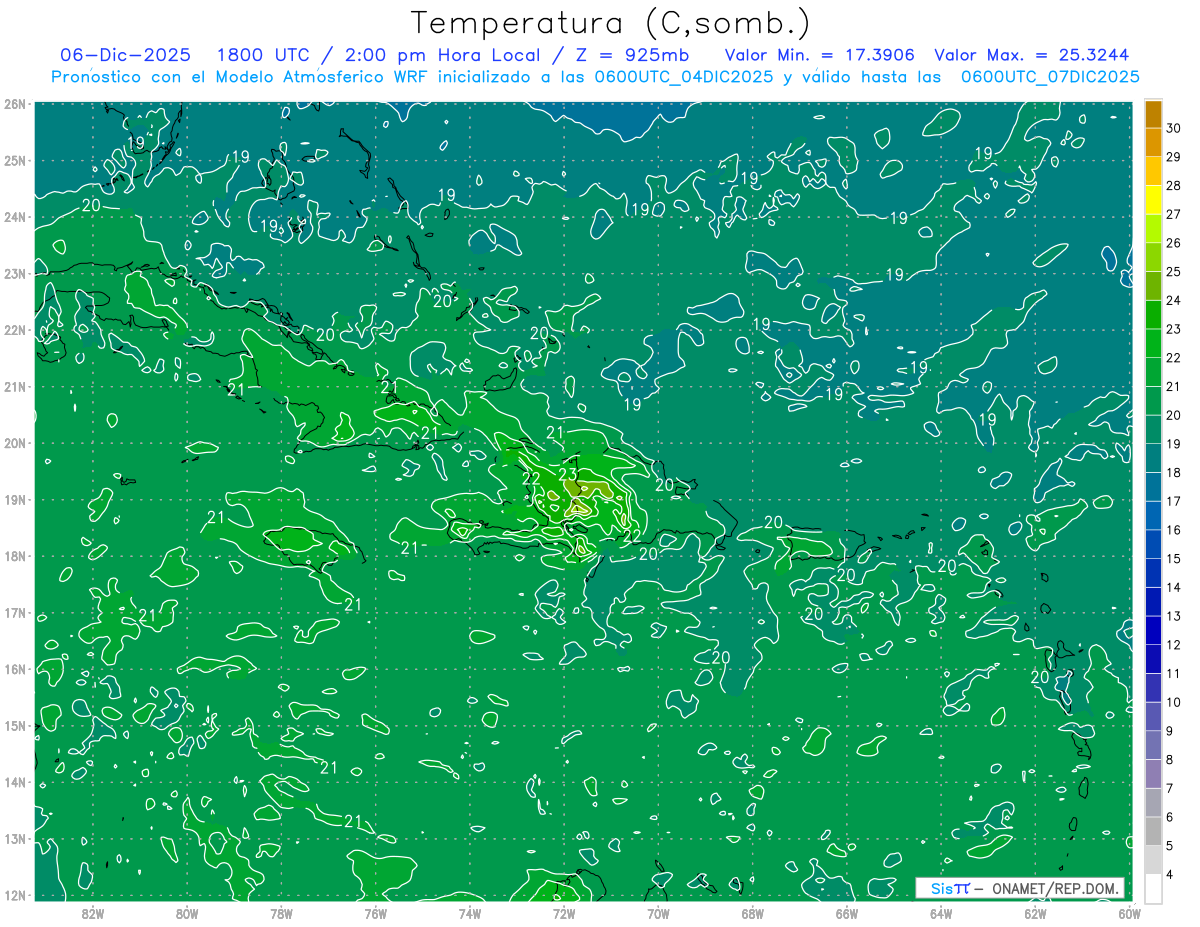Click the legend value 30 on color scale
Viewport: 1200px width, 927px height.
coord(1174,128)
